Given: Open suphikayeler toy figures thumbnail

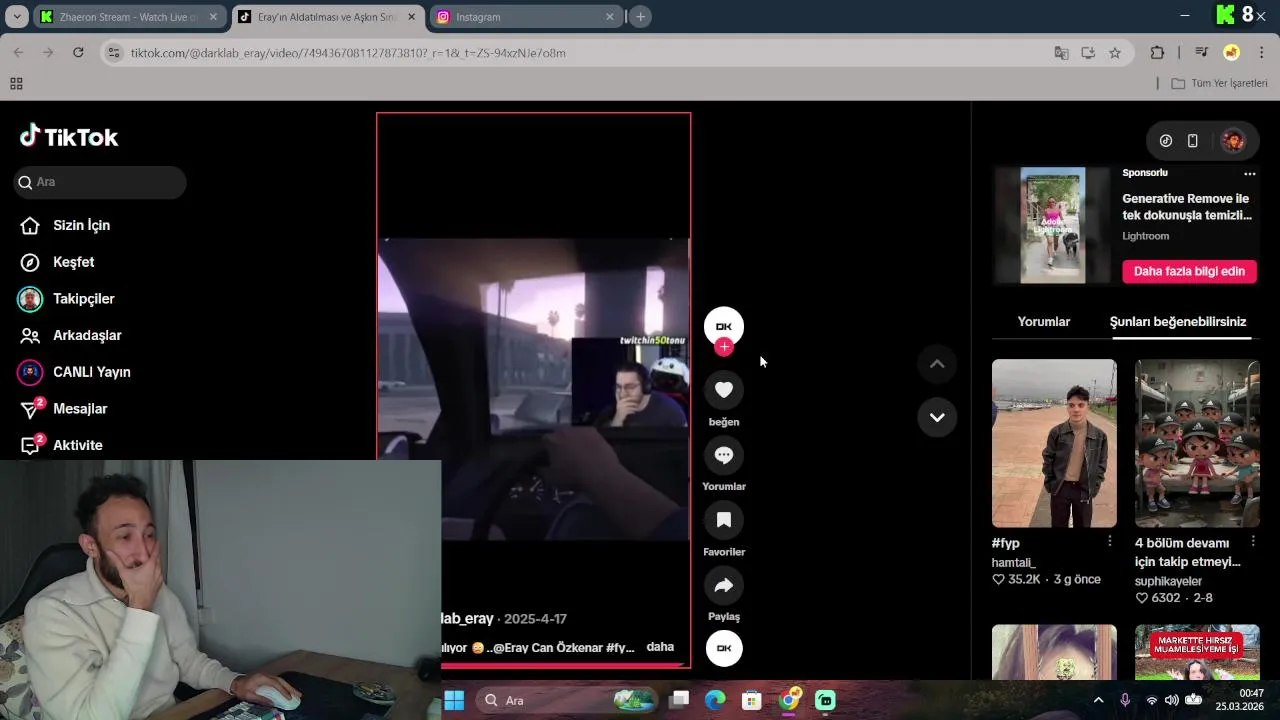Looking at the screenshot, I should click(x=1197, y=443).
